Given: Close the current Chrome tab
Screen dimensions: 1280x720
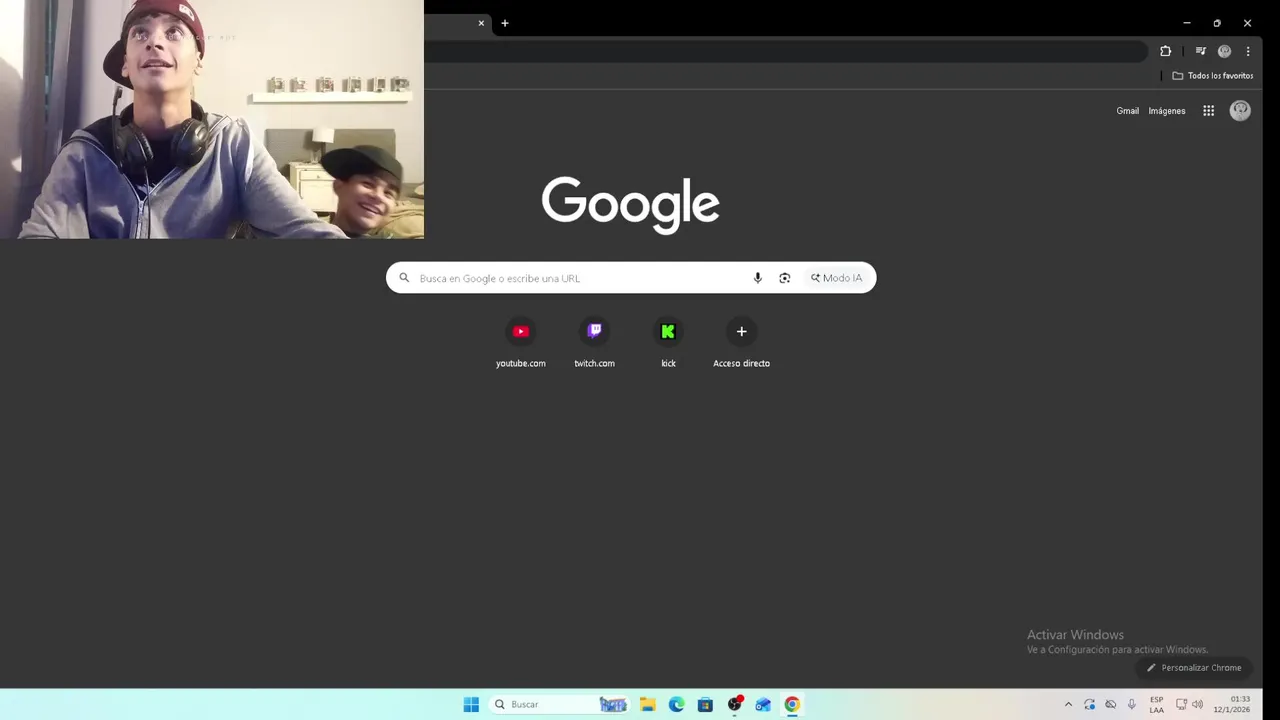Looking at the screenshot, I should pyautogui.click(x=481, y=23).
